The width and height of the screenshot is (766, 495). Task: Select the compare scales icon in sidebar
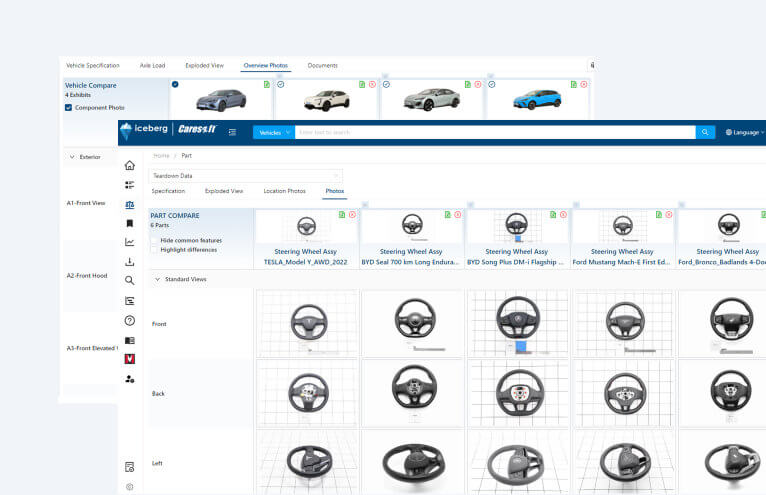coord(129,205)
